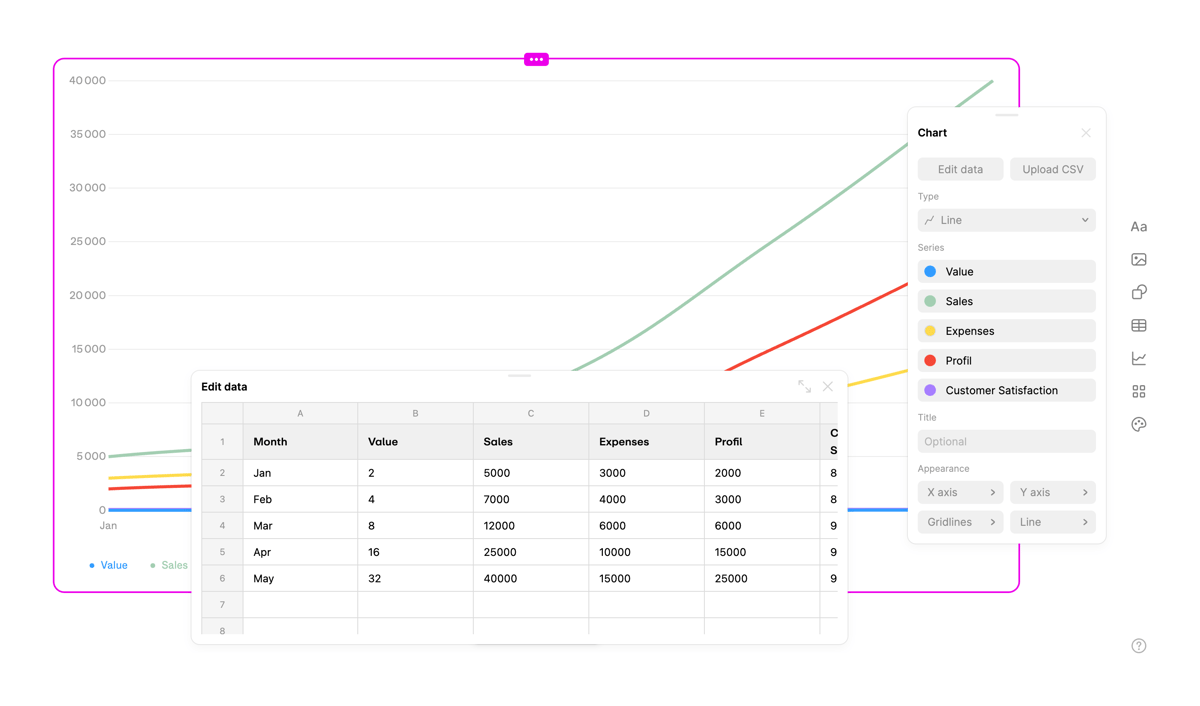This screenshot has width=1200, height=706.
Task: Click the Edit data button
Action: (960, 169)
